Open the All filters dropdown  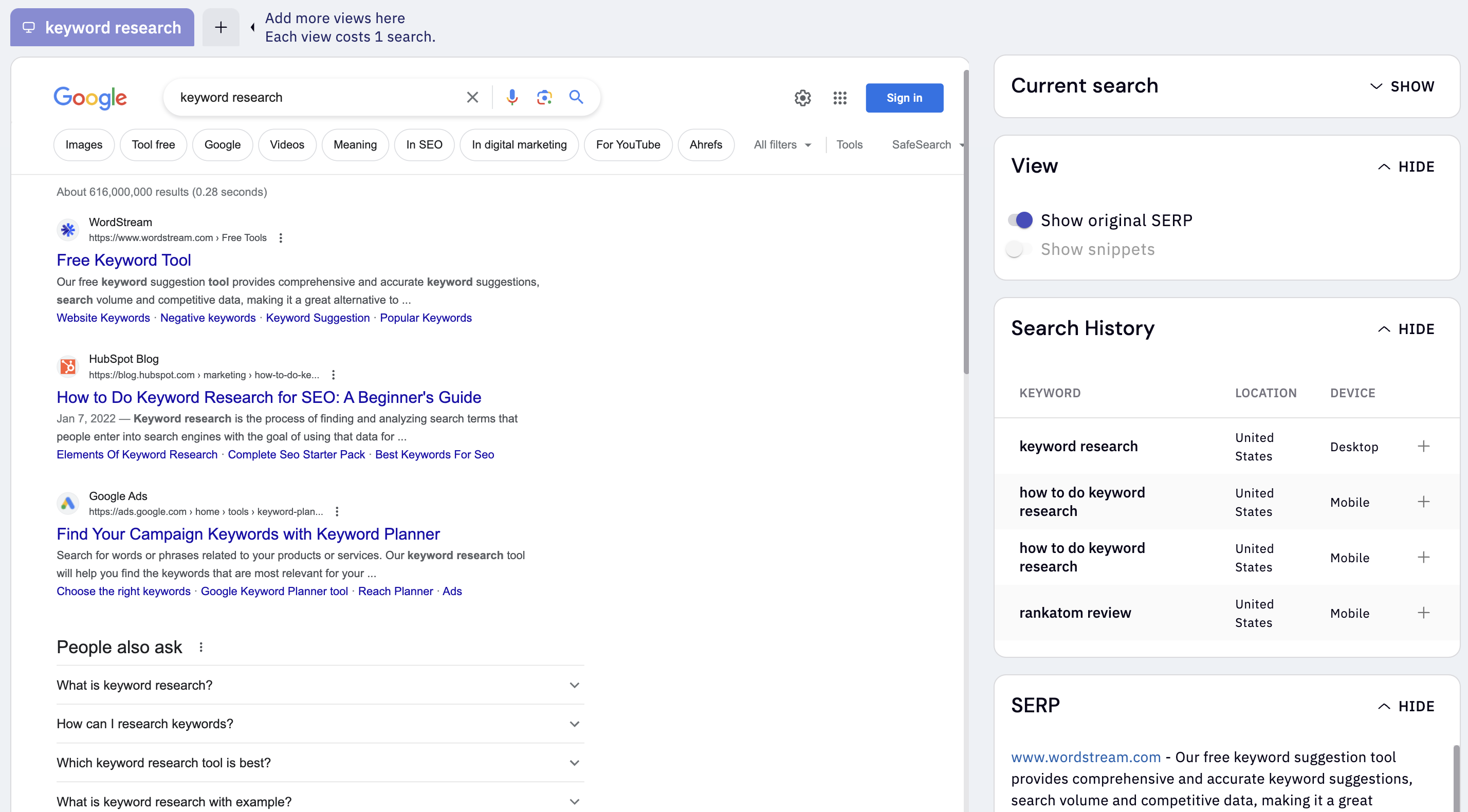pos(782,145)
